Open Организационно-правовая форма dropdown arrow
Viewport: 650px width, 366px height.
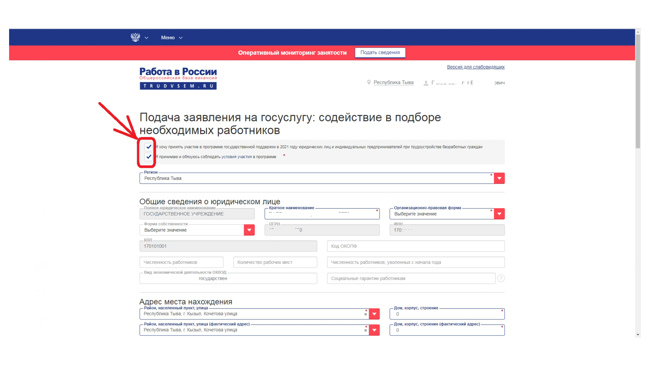click(500, 214)
